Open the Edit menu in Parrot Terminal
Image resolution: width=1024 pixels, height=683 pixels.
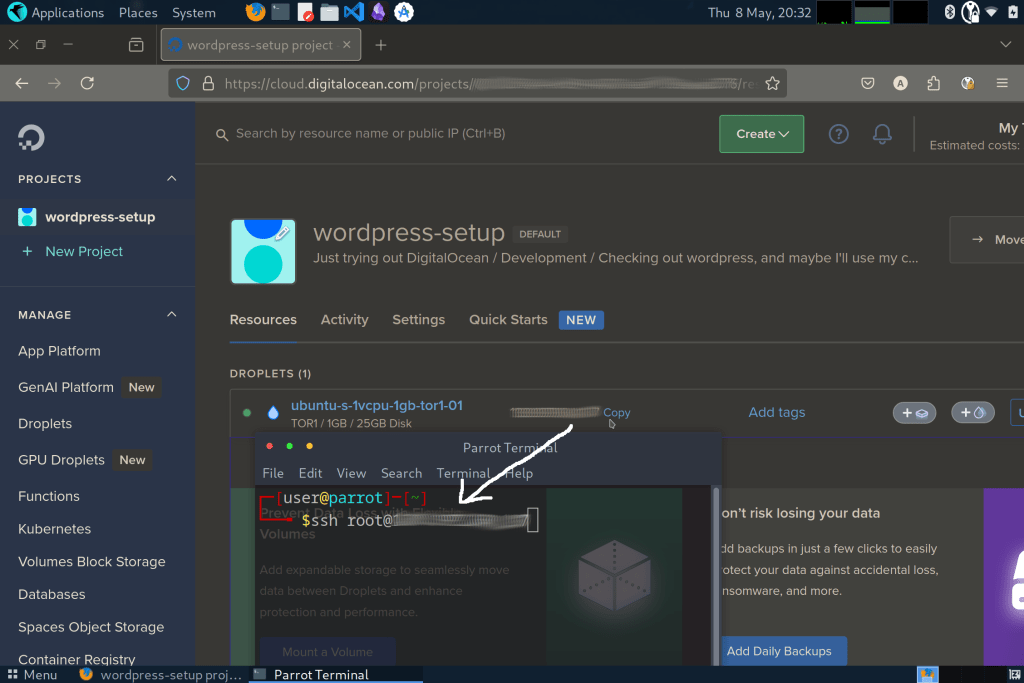point(310,473)
